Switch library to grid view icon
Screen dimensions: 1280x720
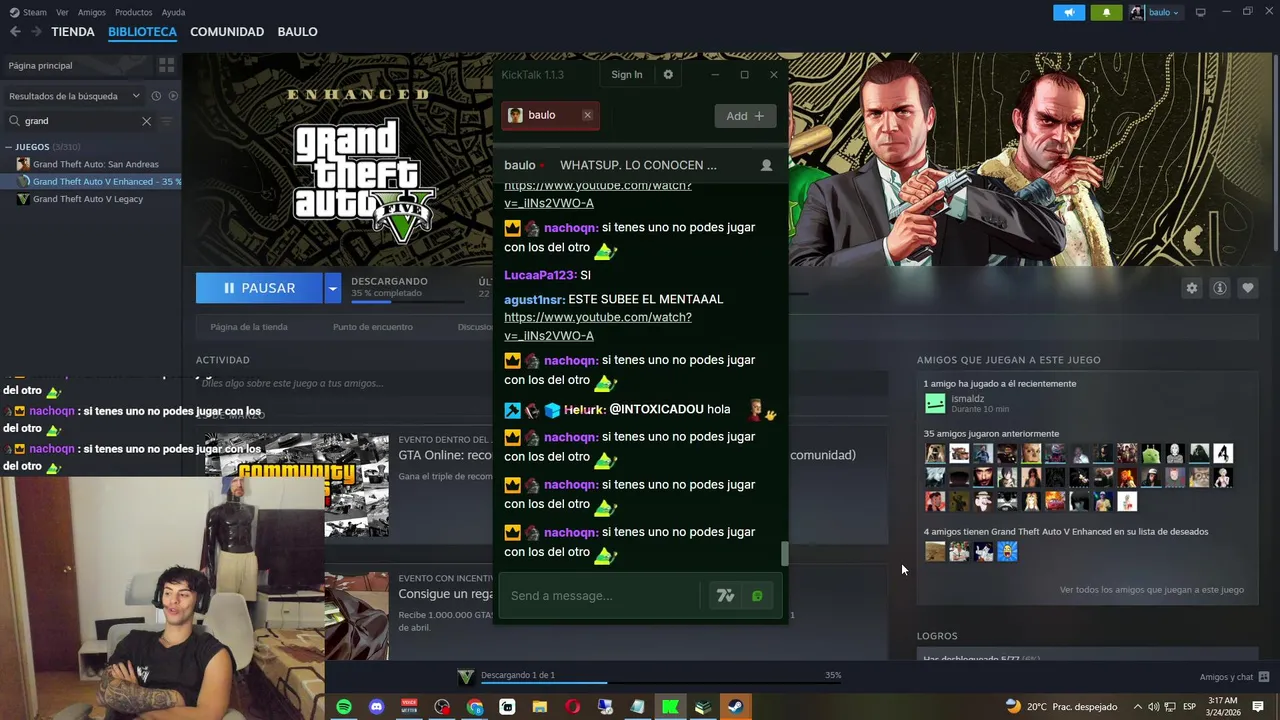(x=166, y=65)
